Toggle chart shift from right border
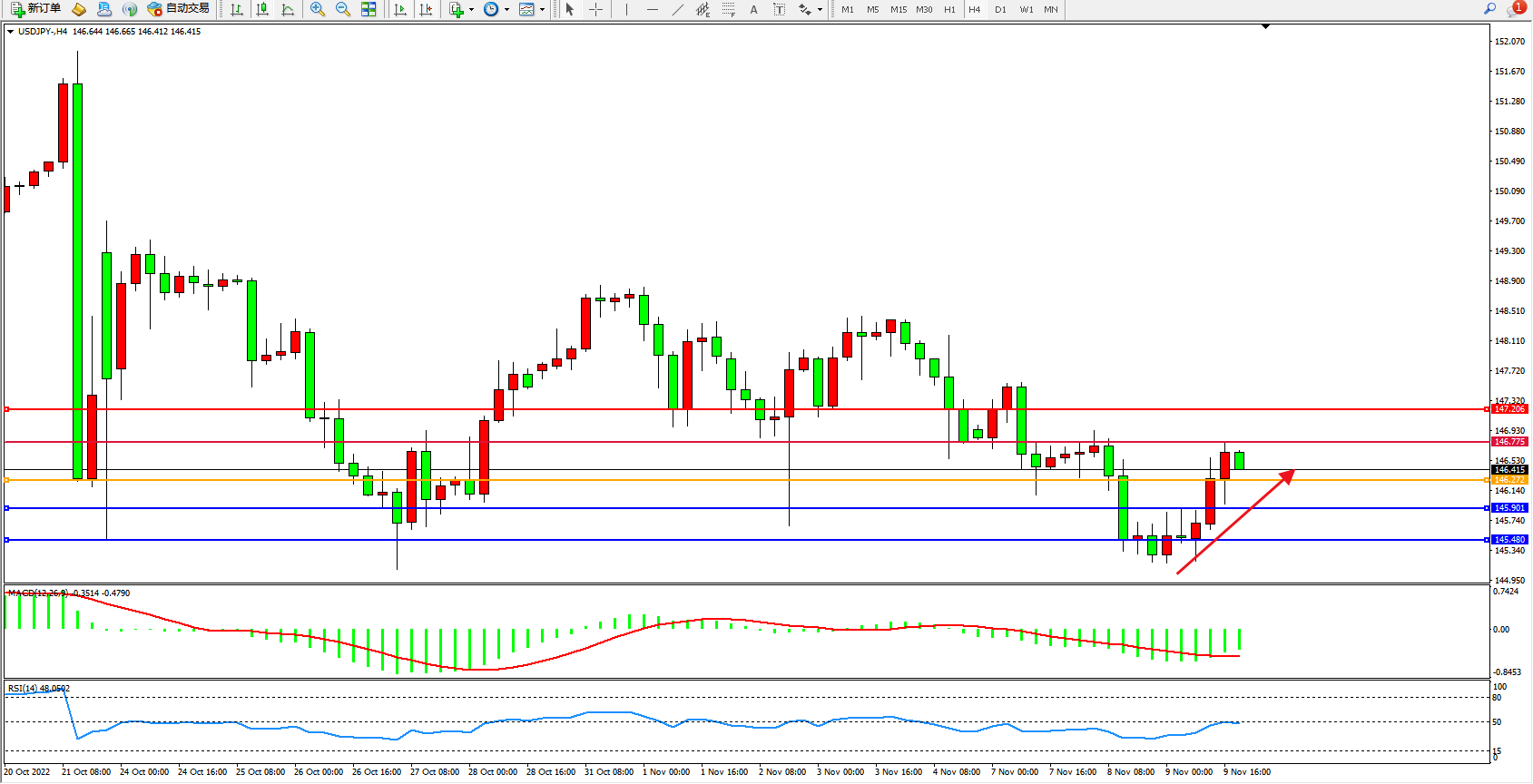1533x784 pixels. click(426, 9)
